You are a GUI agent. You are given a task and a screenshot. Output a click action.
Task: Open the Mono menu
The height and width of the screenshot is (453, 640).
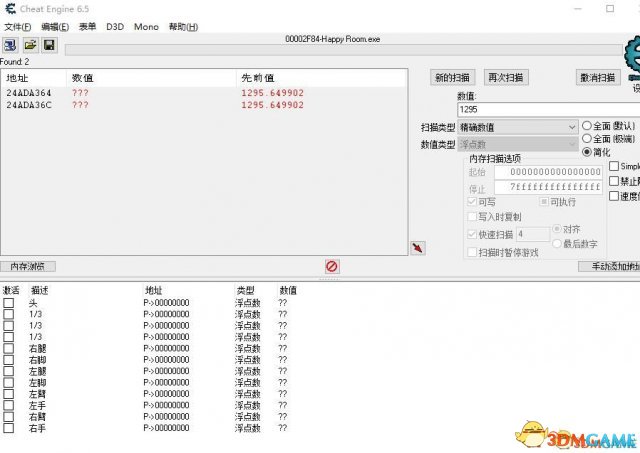(x=146, y=27)
